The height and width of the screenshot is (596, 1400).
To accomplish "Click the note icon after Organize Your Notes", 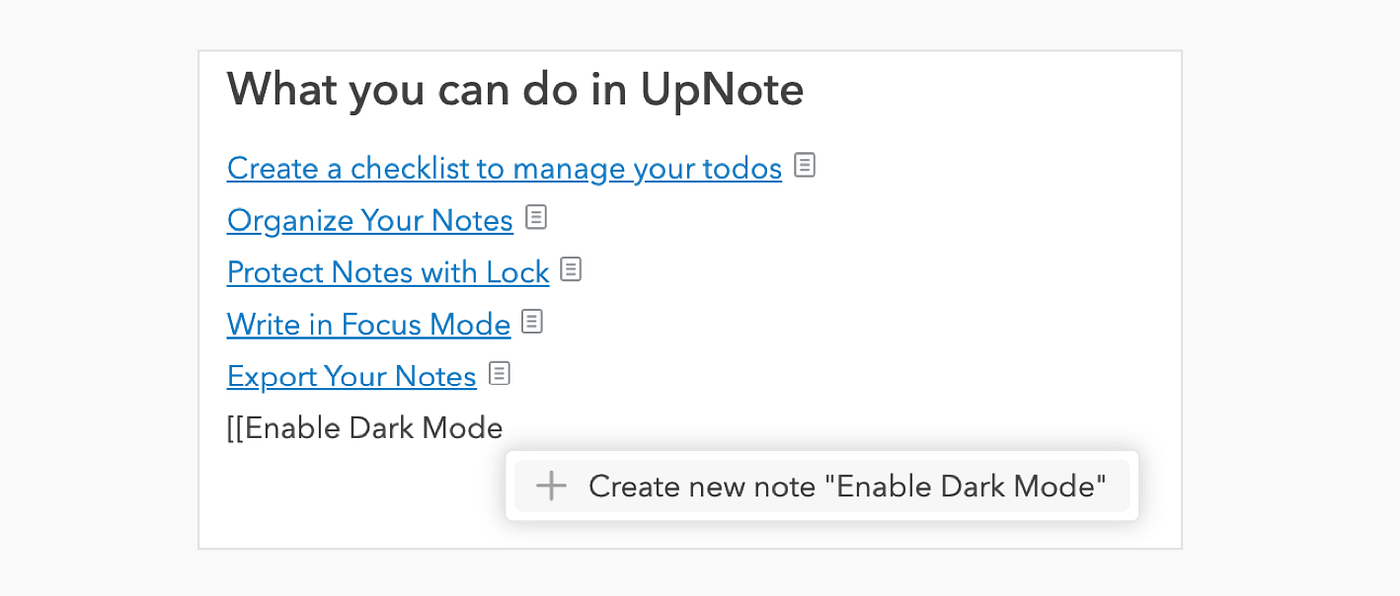I will point(537,218).
